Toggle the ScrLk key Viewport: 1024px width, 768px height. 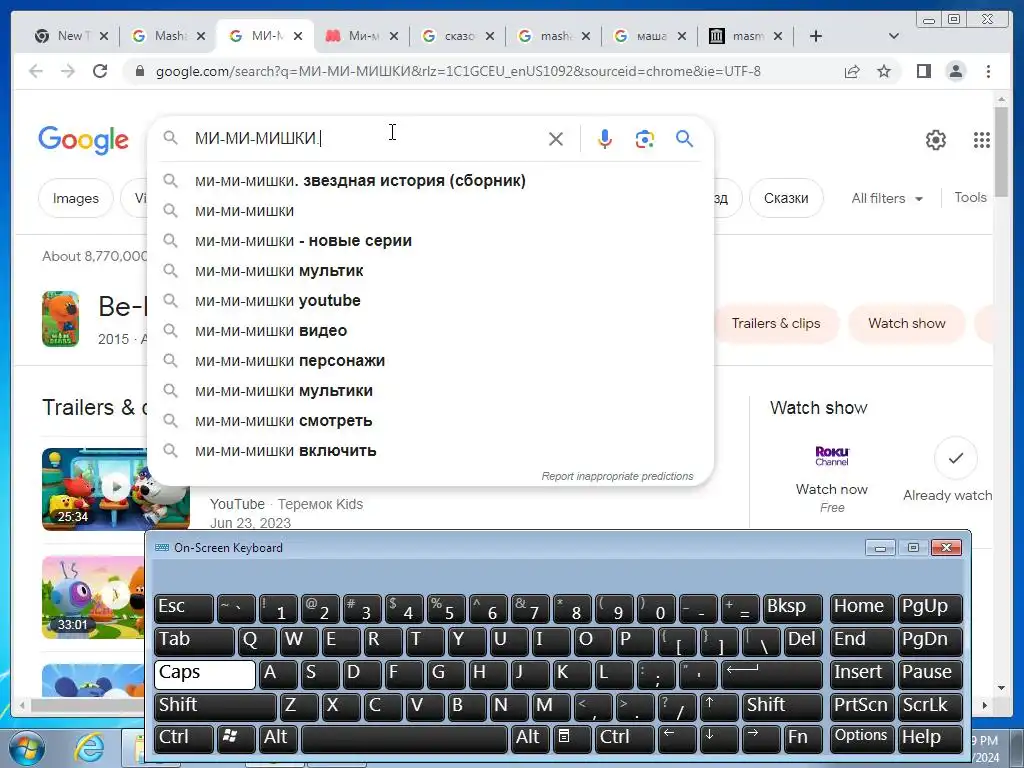click(x=930, y=706)
